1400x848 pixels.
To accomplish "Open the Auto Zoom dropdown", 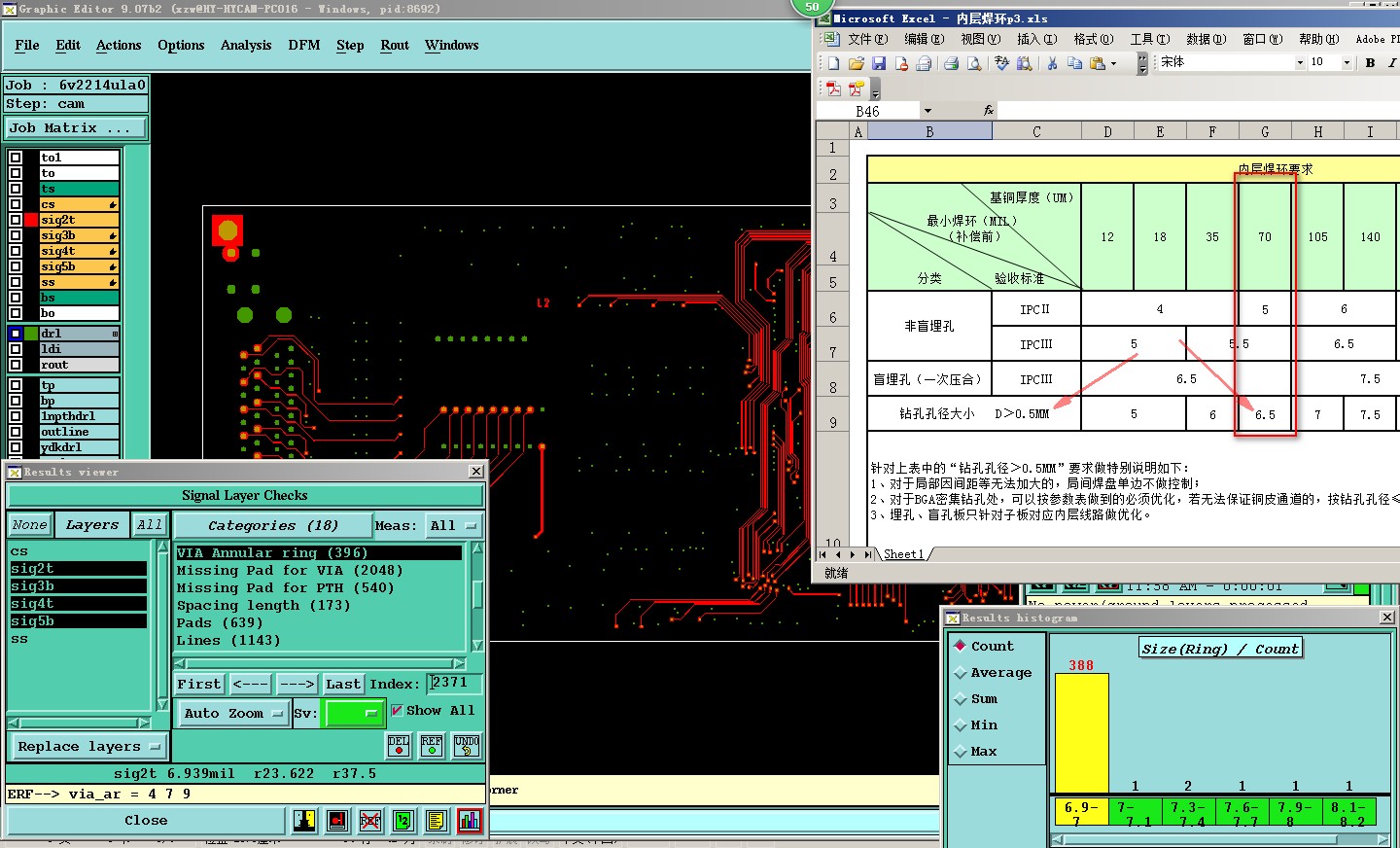I will [233, 714].
